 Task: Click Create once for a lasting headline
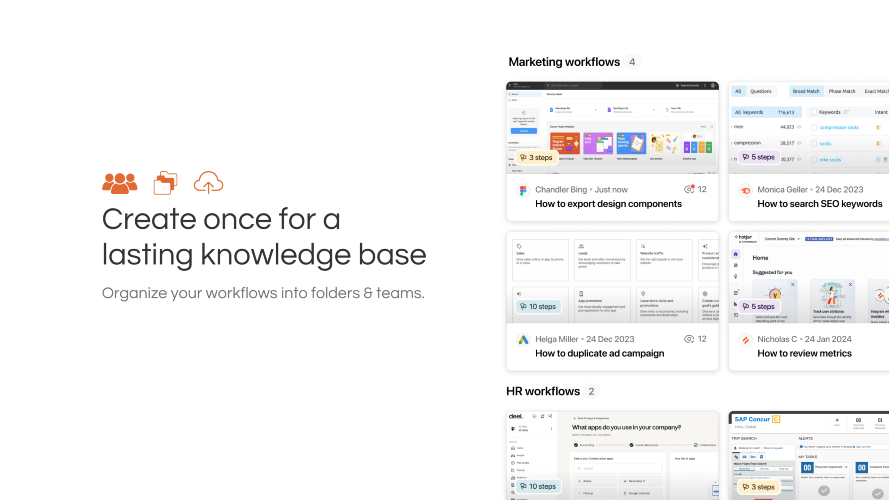(x=264, y=236)
